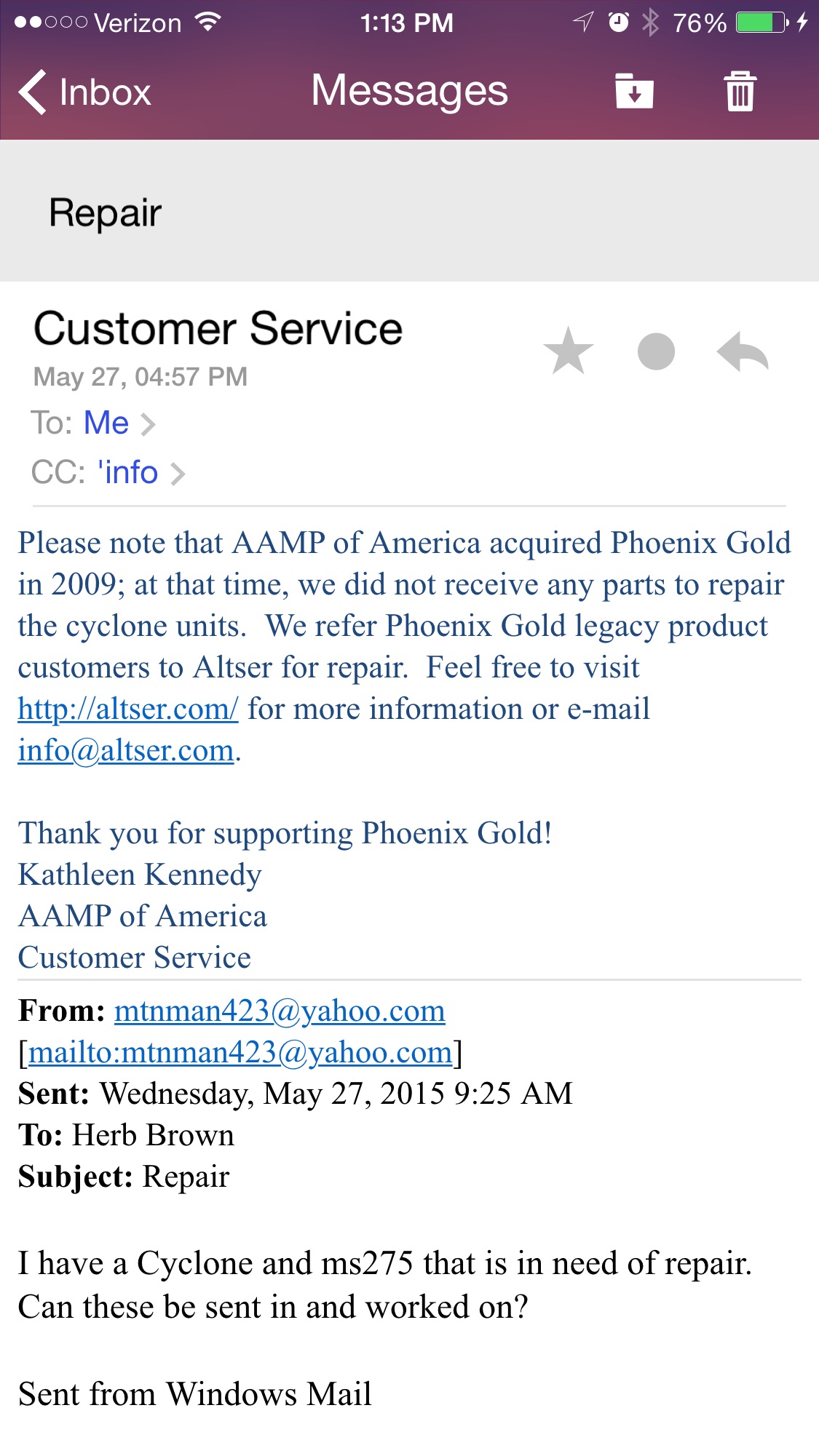
Task: Tap the reply arrow icon
Action: point(743,352)
